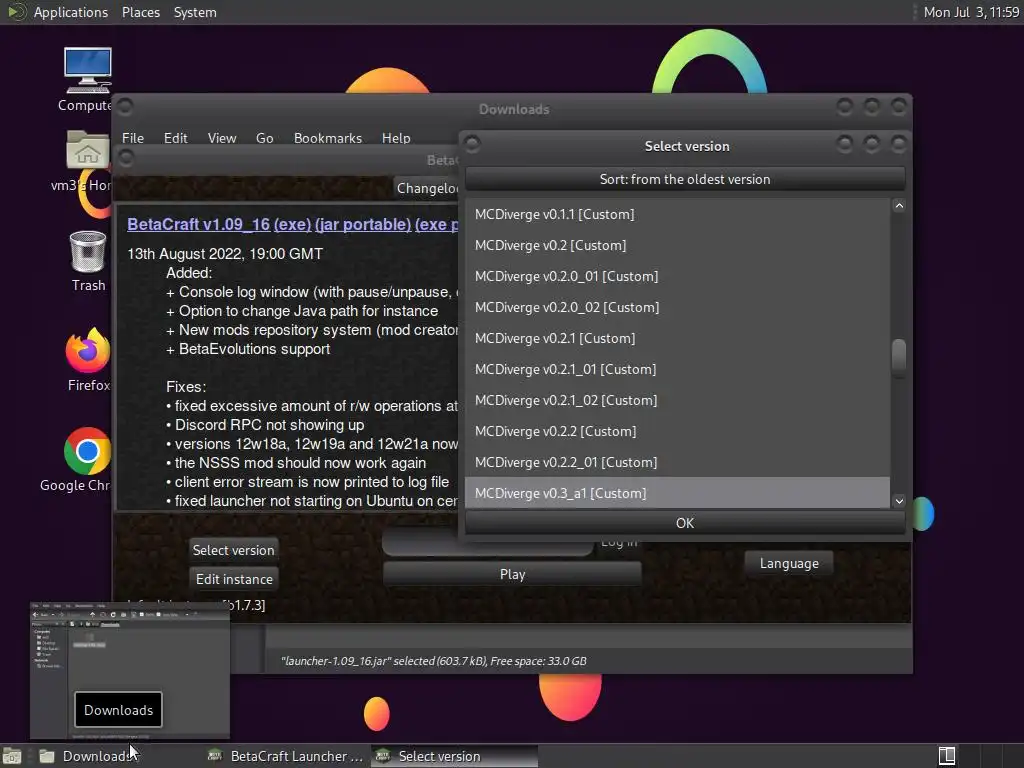Click the Downloads window menu button
The image size is (1024, 768).
(125, 106)
